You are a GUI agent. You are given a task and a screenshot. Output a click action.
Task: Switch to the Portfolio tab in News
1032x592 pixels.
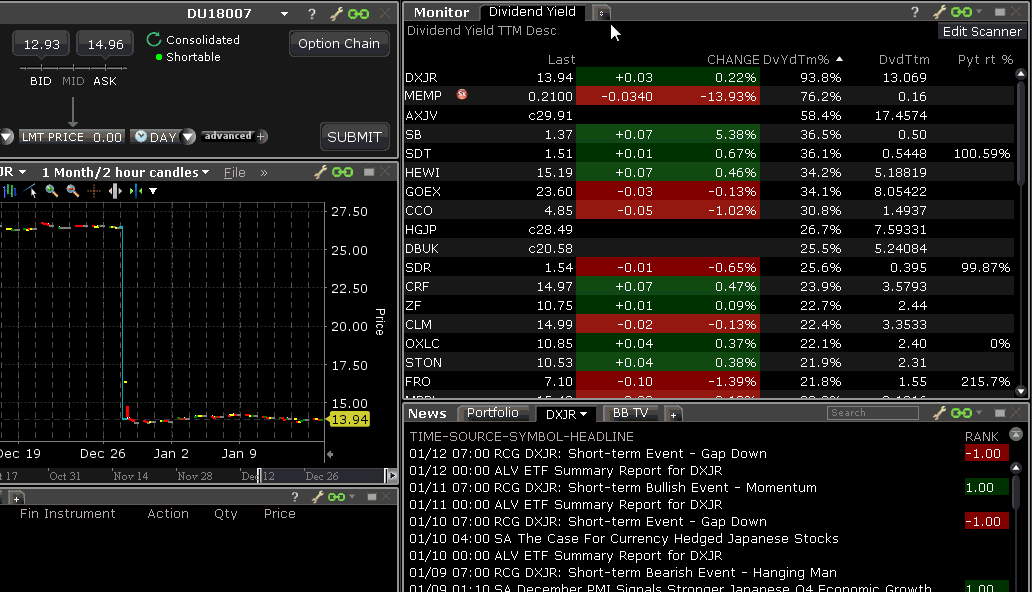tap(493, 413)
